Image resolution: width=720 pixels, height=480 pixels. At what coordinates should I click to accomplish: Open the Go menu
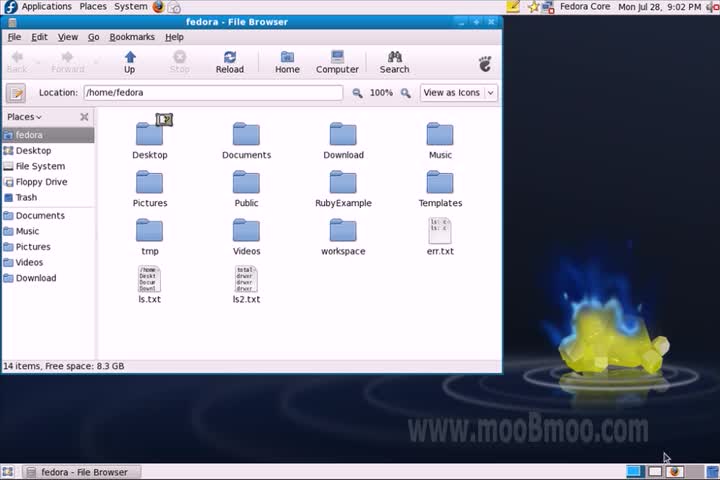tap(93, 37)
